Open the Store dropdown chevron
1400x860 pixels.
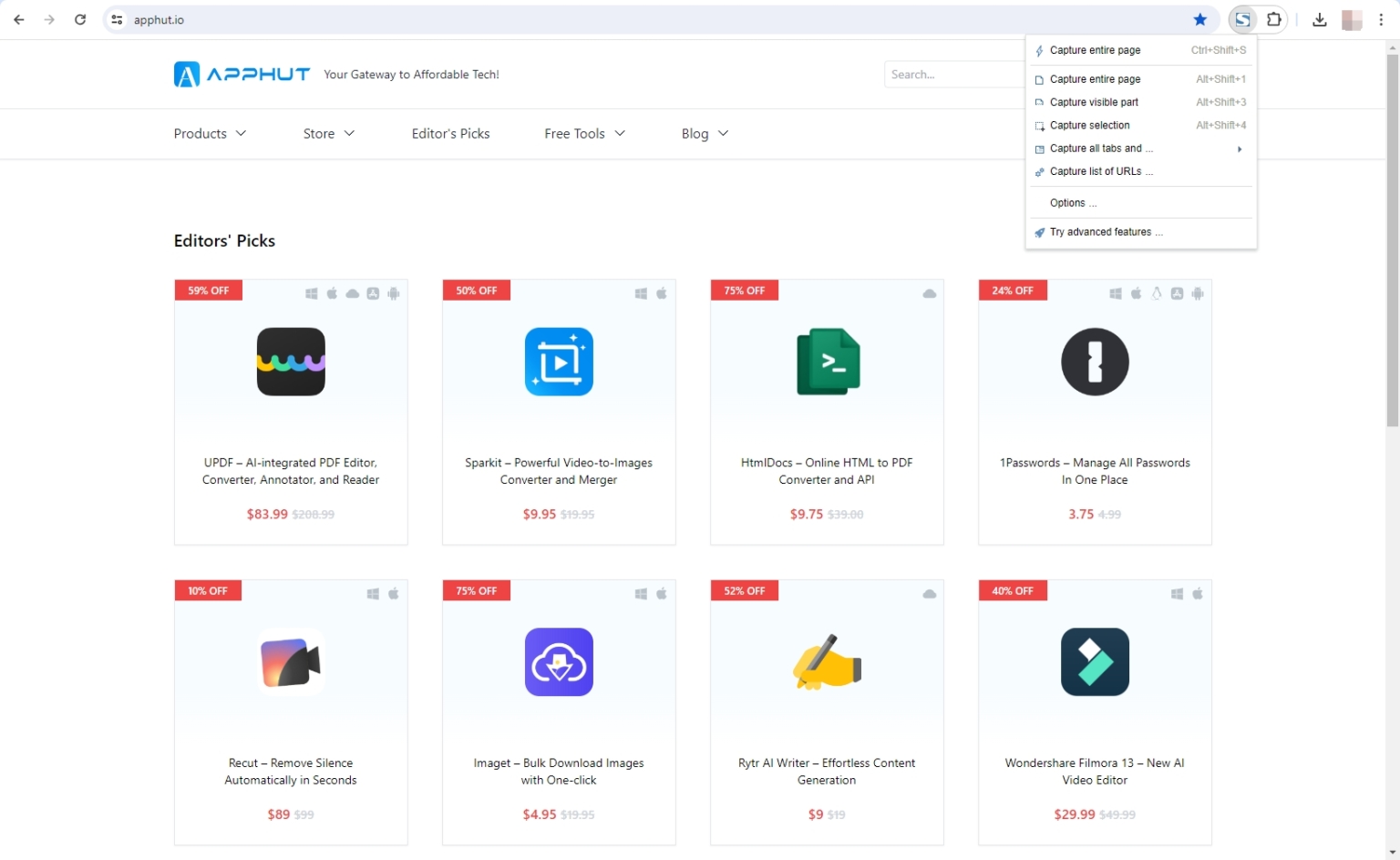(351, 133)
